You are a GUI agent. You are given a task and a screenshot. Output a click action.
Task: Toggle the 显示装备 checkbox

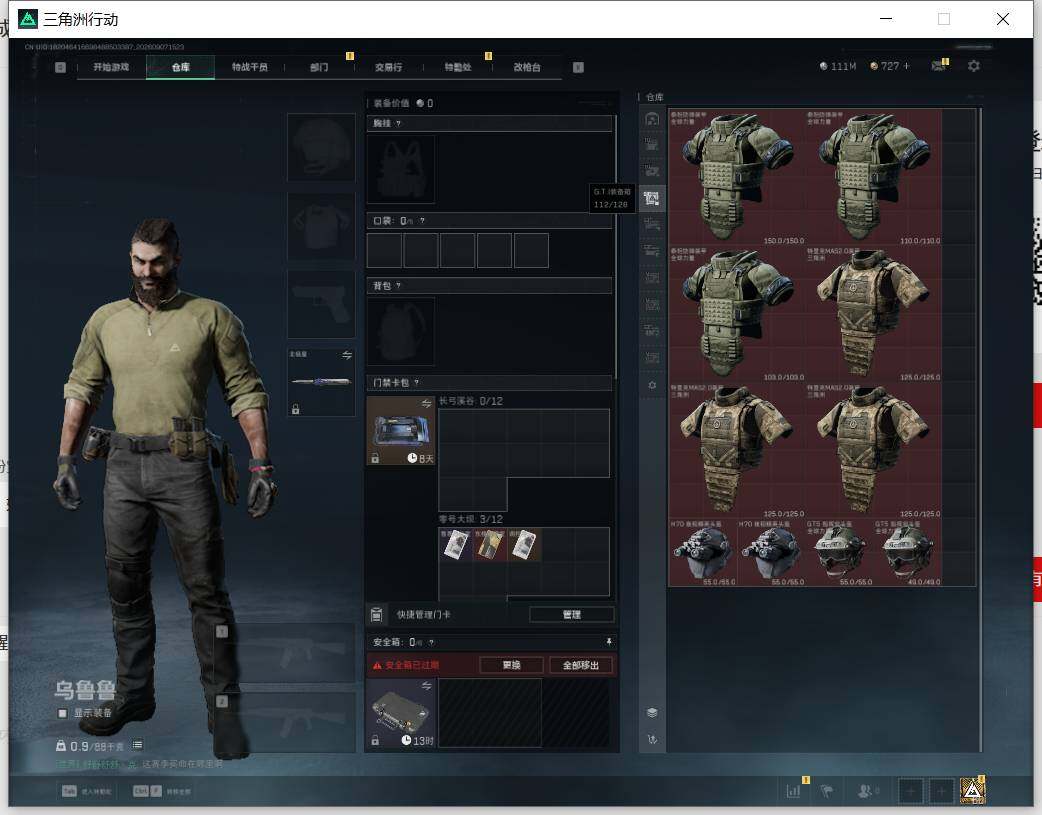pos(62,713)
